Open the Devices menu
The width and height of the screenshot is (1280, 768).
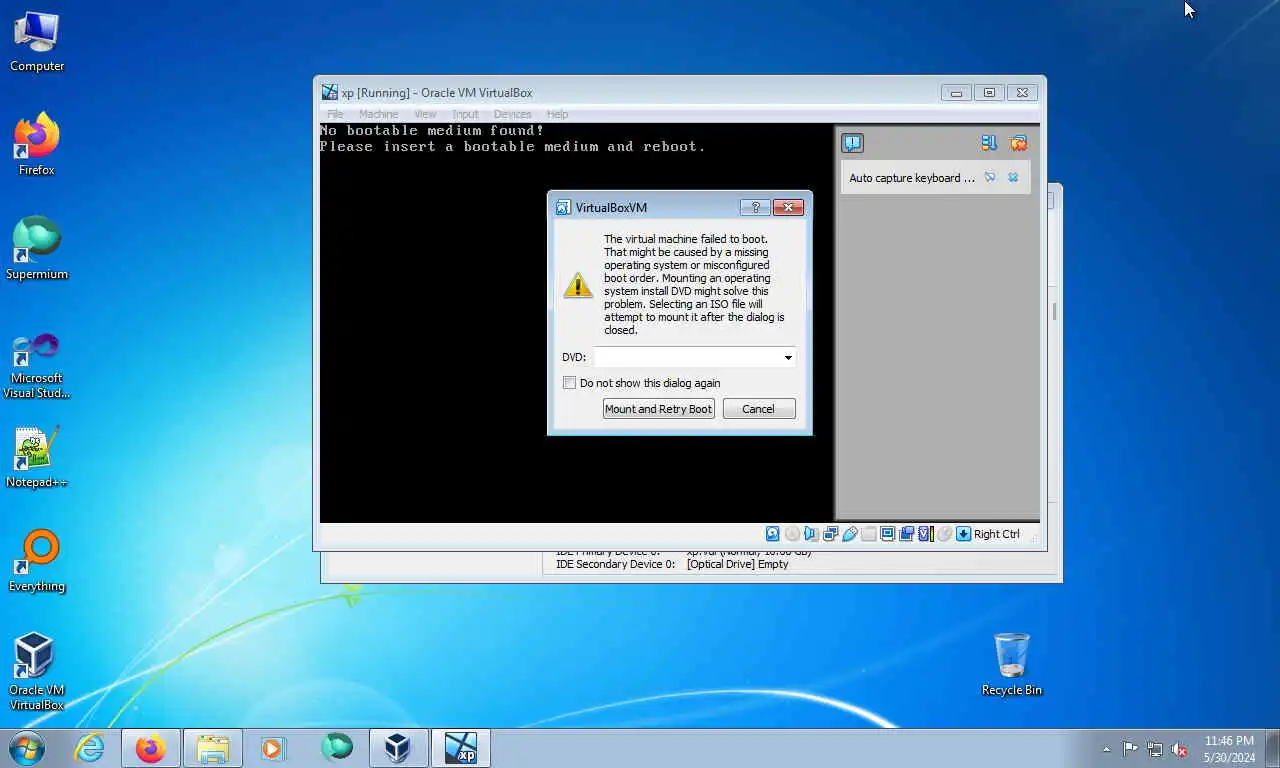[x=512, y=114]
